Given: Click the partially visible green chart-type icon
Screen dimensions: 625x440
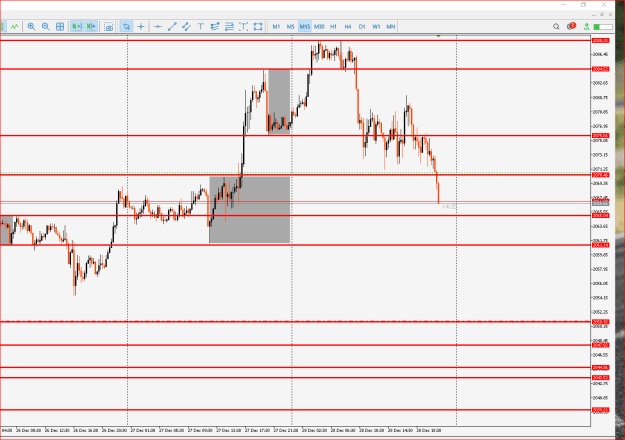Looking at the screenshot, I should [x=2, y=27].
